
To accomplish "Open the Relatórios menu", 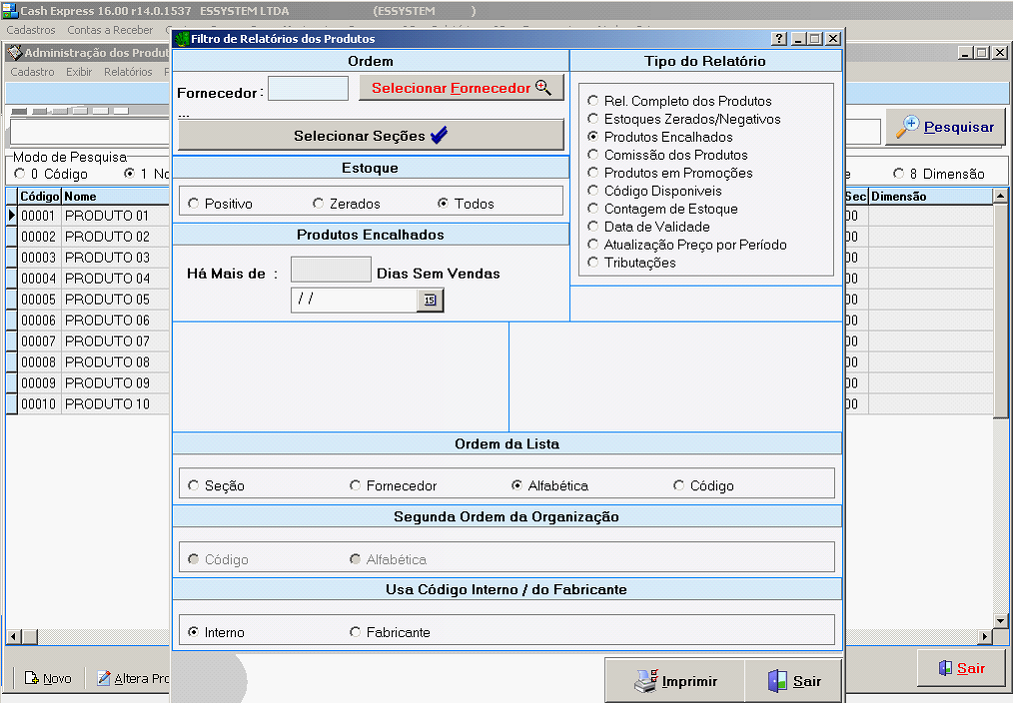I will tap(128, 72).
